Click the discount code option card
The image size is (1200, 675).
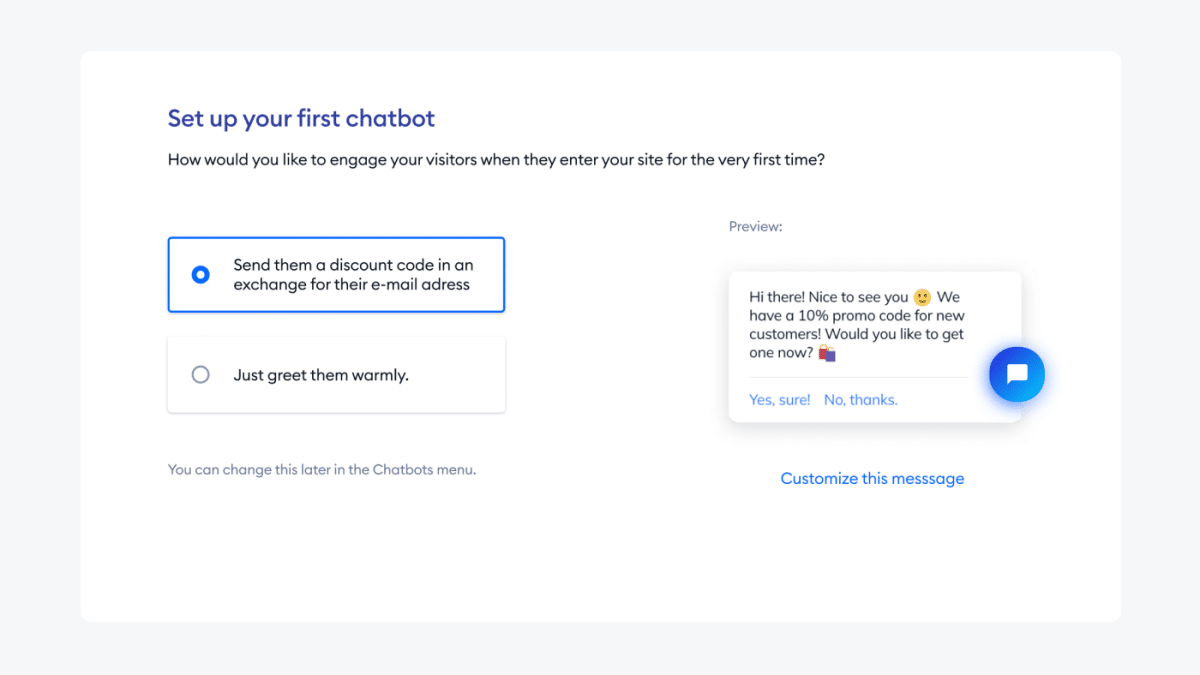[336, 274]
